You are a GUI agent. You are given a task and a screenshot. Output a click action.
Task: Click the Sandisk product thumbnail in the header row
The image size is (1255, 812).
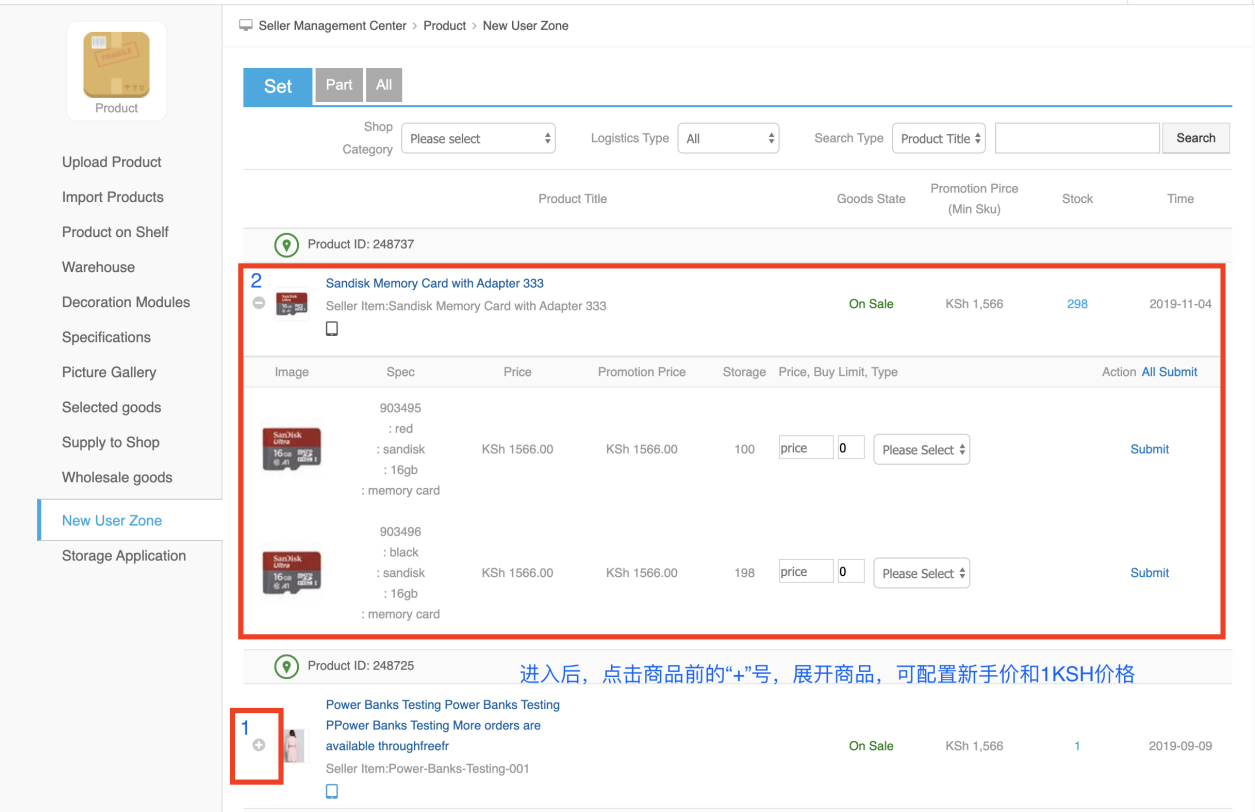click(292, 303)
